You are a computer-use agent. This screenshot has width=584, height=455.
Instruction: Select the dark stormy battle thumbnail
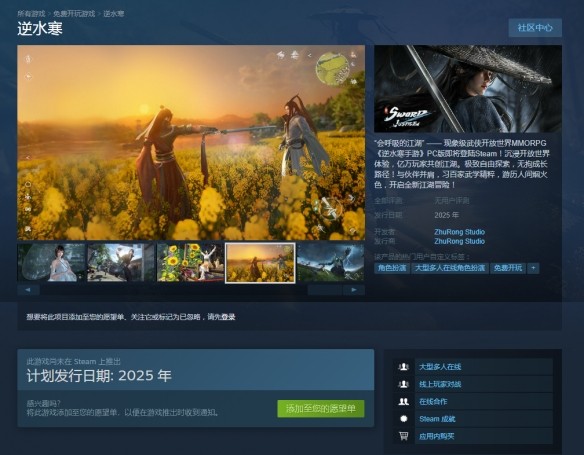tap(331, 262)
